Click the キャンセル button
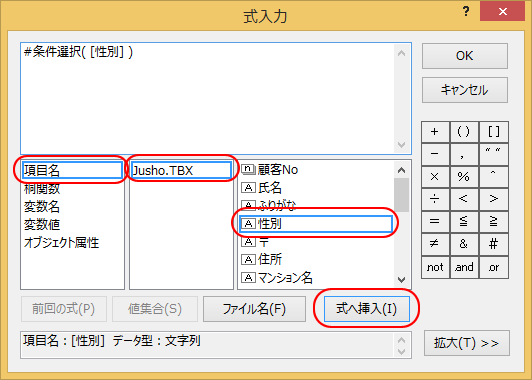Screen dimensions: 532x380 (x=464, y=90)
